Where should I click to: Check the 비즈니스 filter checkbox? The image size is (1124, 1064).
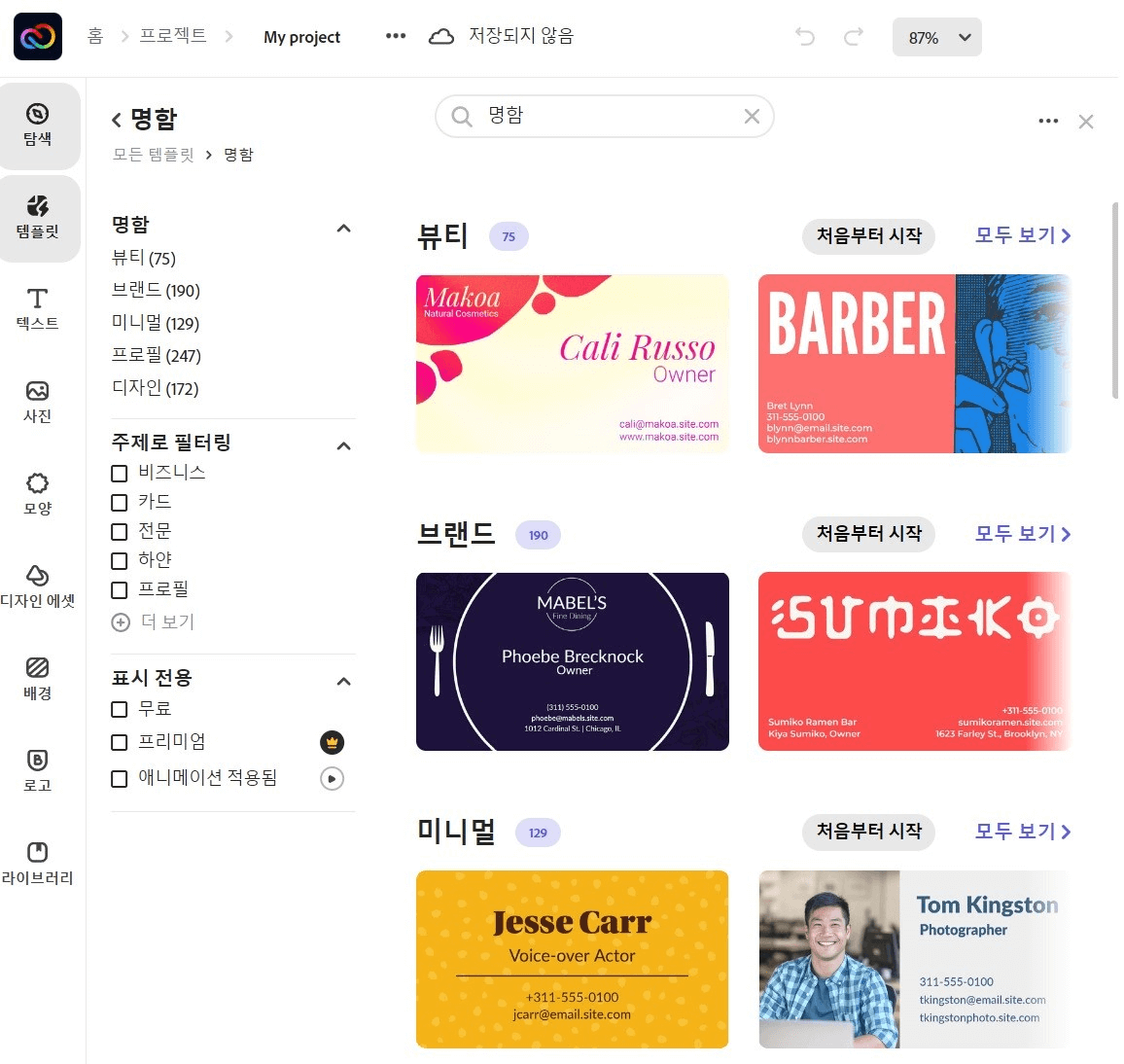coord(120,474)
